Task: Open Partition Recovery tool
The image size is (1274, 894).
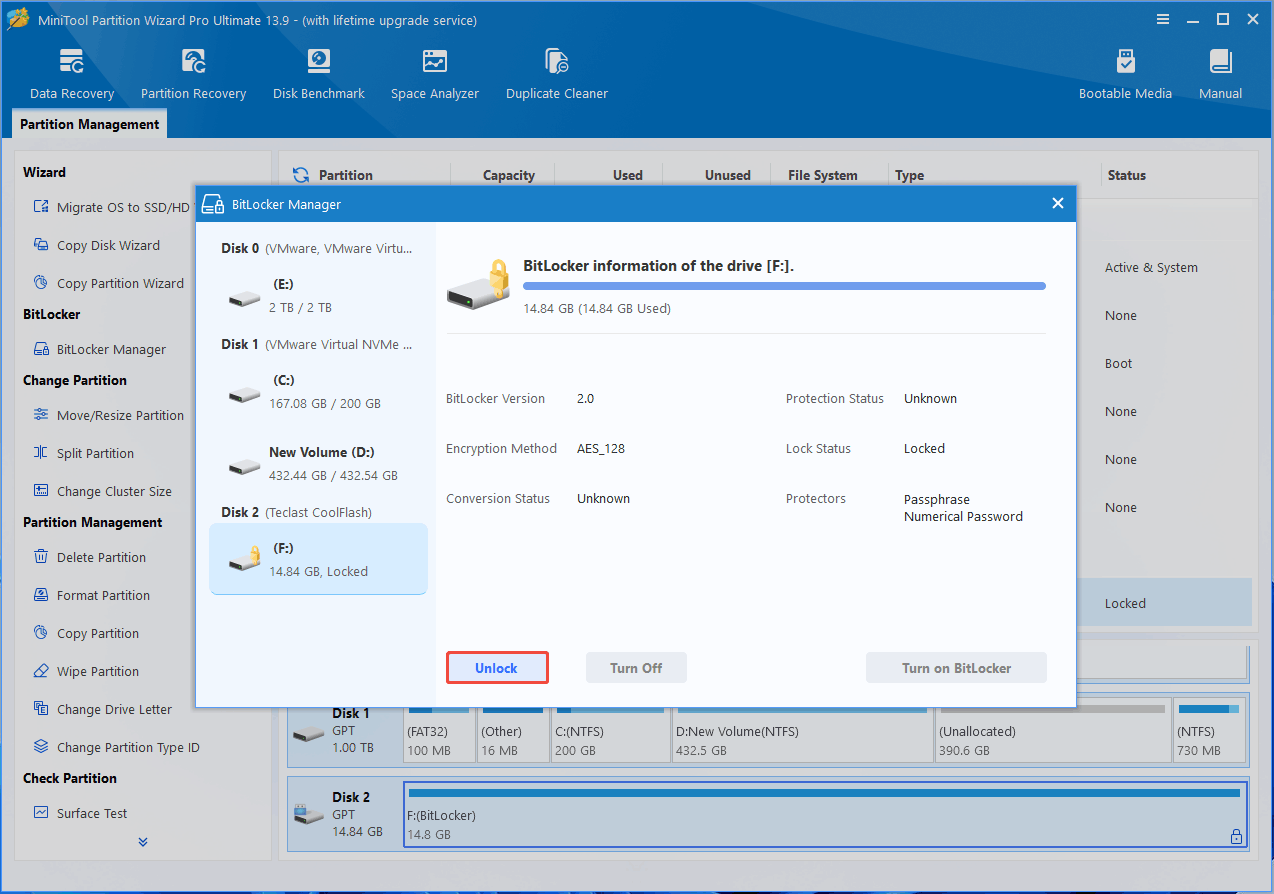Action: coord(193,75)
